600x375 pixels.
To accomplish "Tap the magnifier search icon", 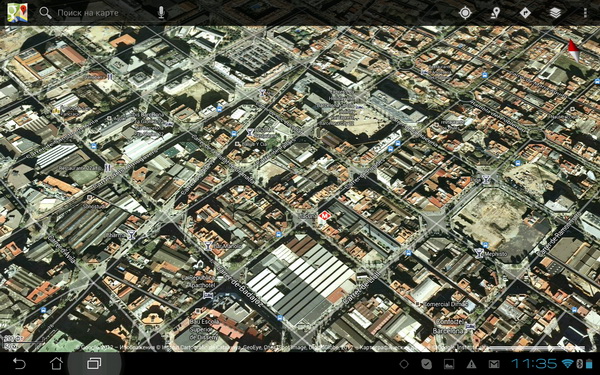I will [x=45, y=13].
